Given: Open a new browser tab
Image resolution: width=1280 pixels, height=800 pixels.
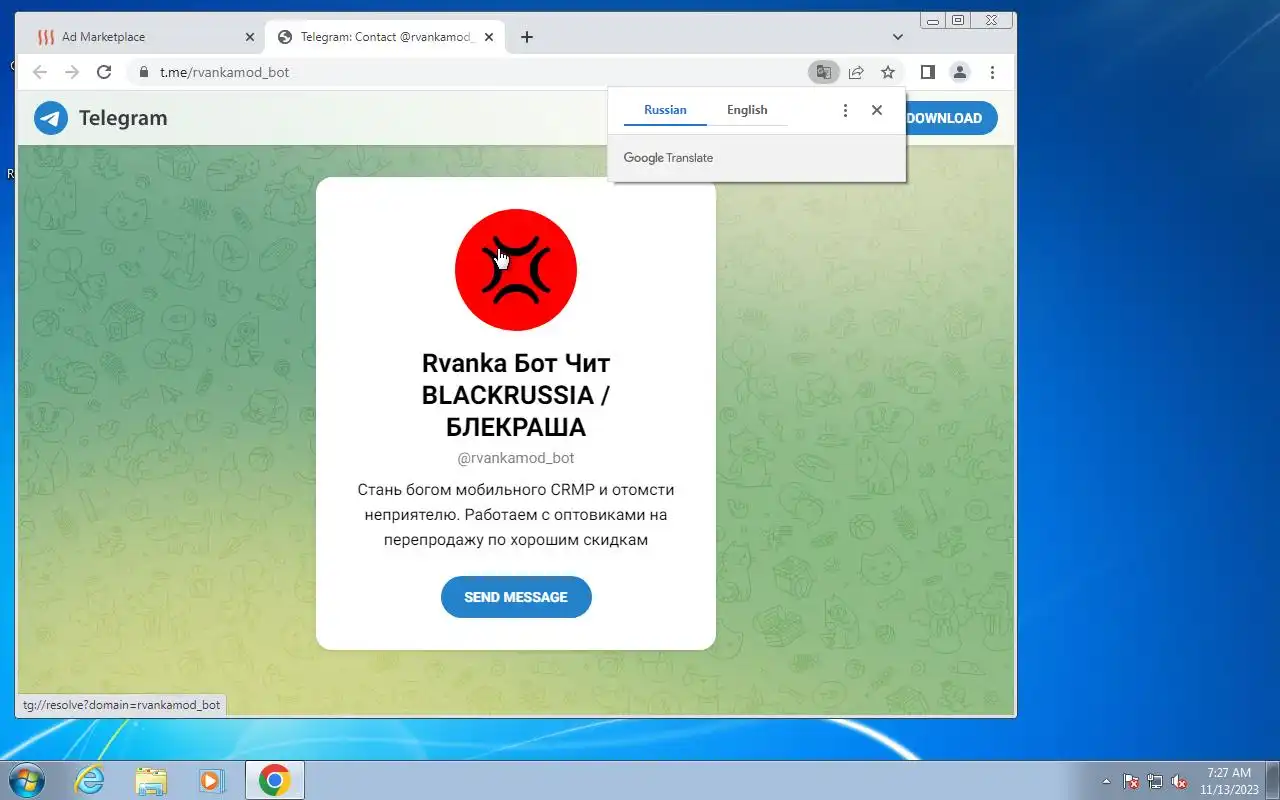Looking at the screenshot, I should 527,37.
